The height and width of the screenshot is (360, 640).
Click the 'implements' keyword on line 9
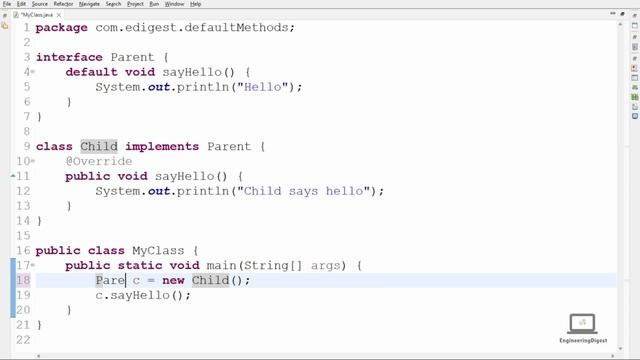(162, 147)
